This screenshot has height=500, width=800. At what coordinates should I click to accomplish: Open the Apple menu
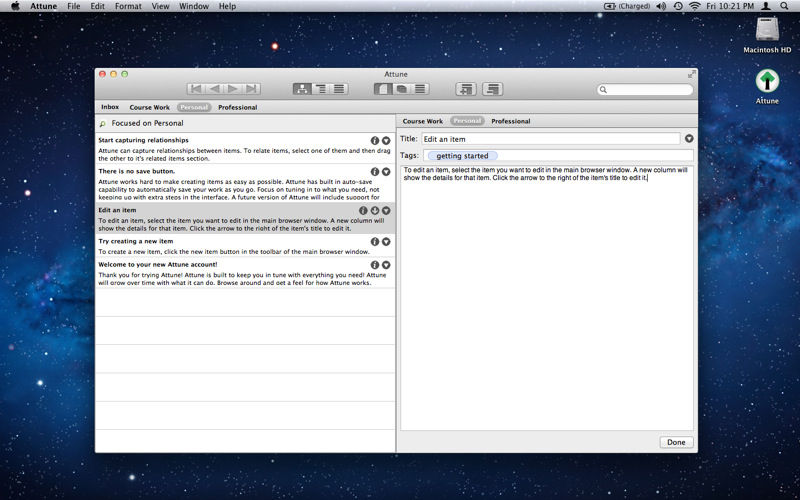pyautogui.click(x=15, y=6)
